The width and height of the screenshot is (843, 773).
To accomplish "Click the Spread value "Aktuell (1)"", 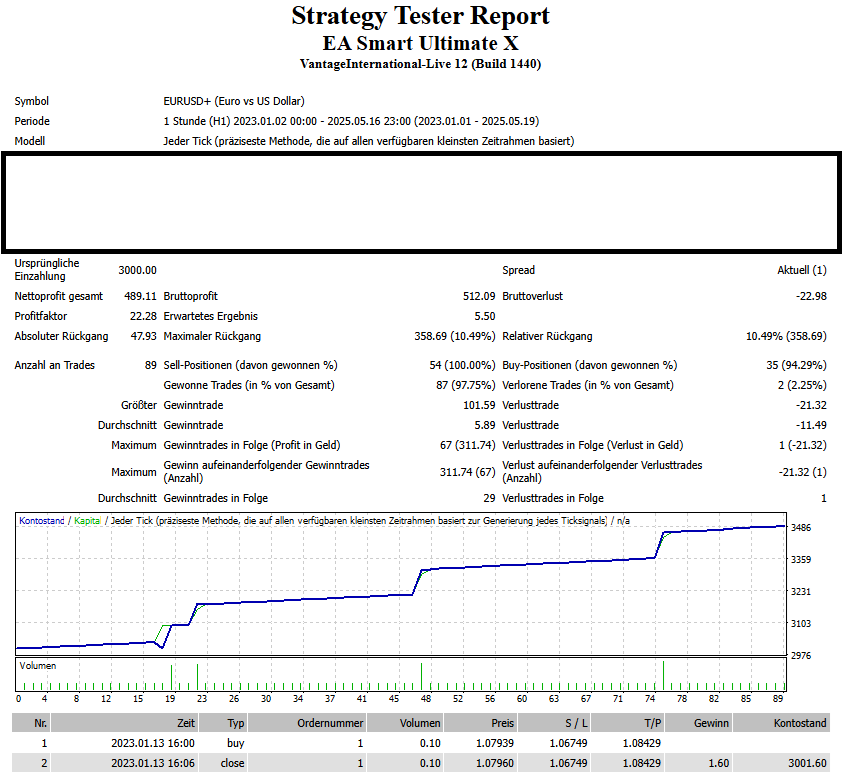I will (801, 270).
